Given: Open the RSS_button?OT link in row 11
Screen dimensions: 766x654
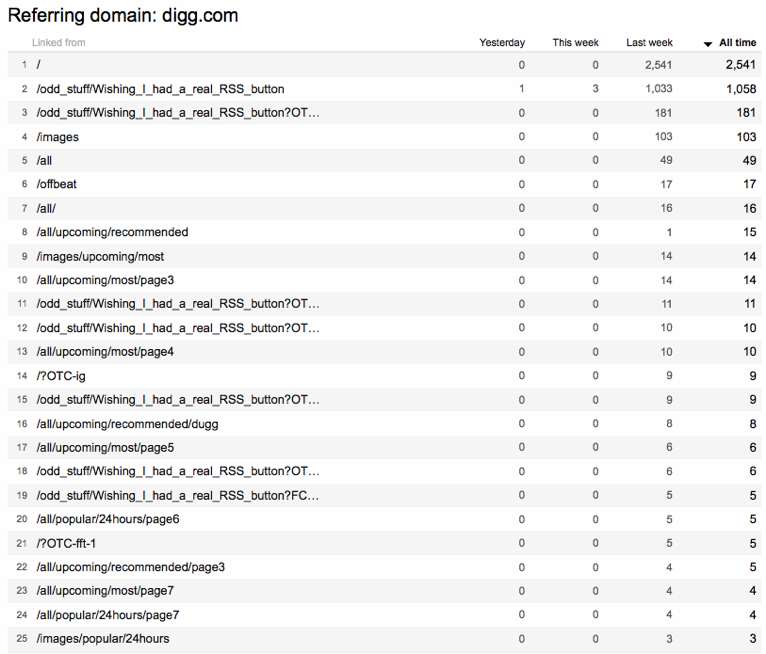Looking at the screenshot, I should click(x=178, y=304).
